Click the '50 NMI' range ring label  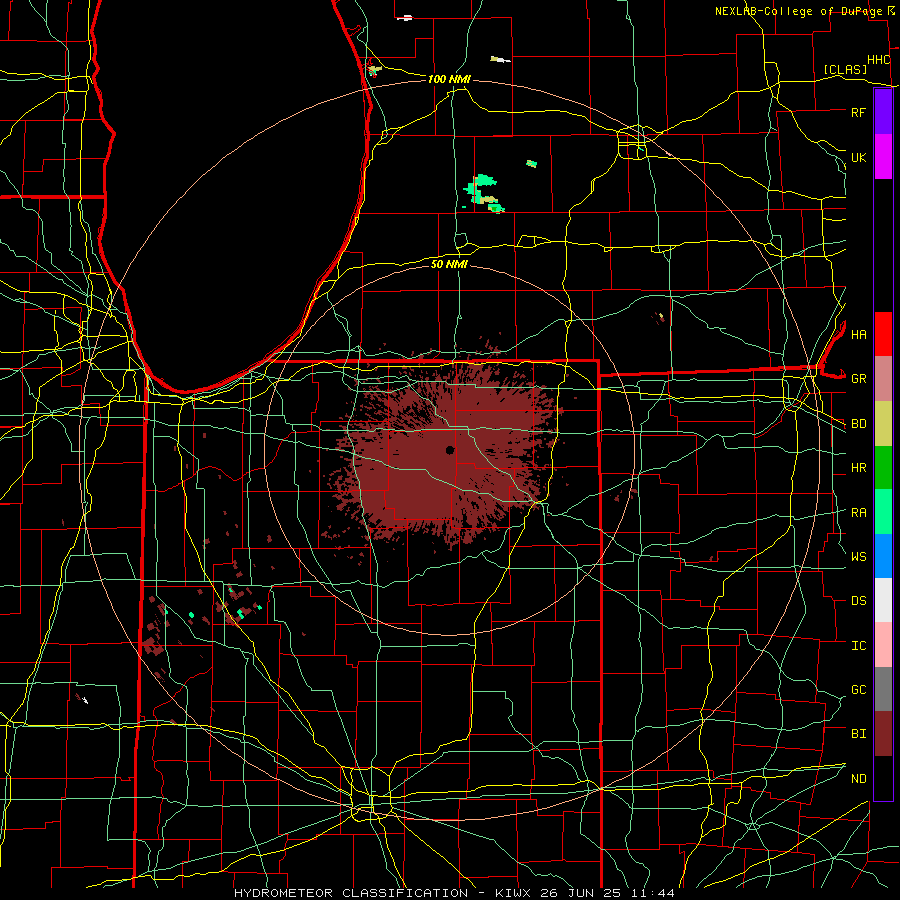click(449, 264)
